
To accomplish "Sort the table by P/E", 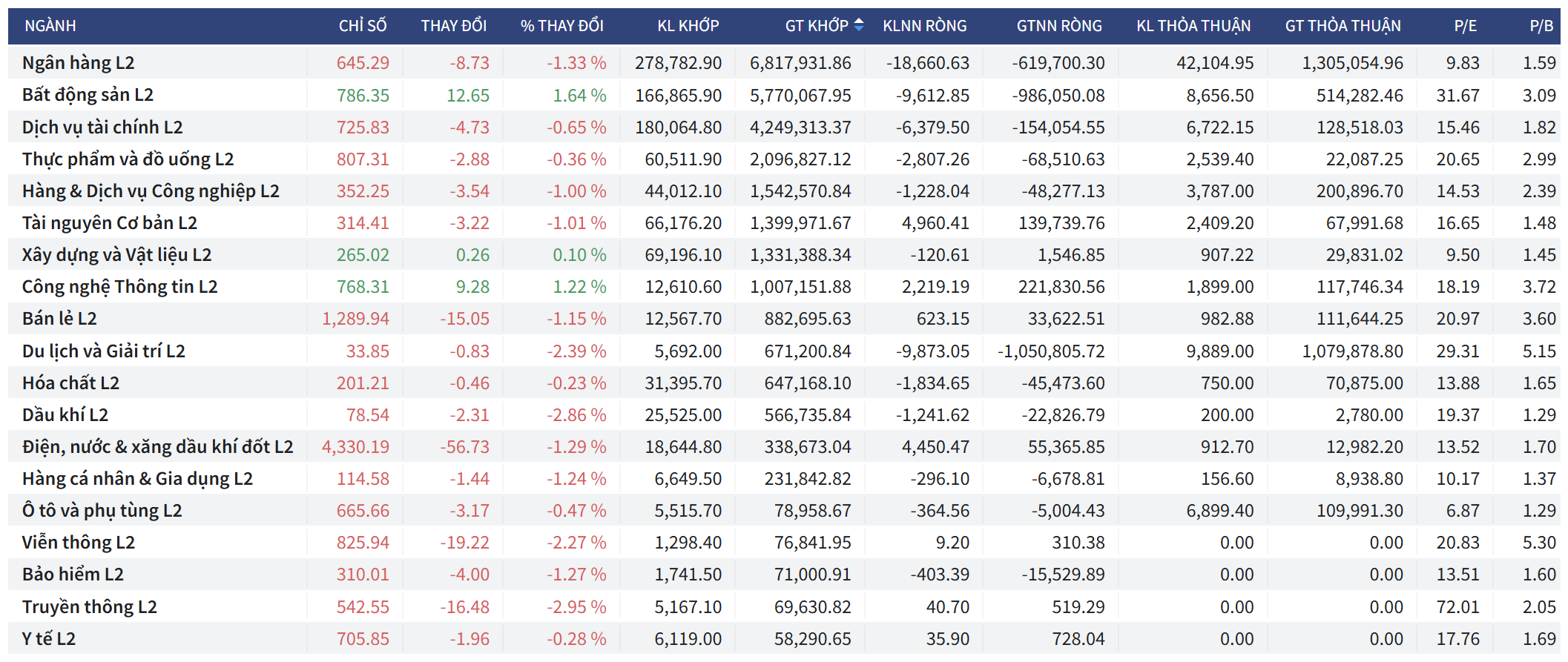I will click(1464, 26).
